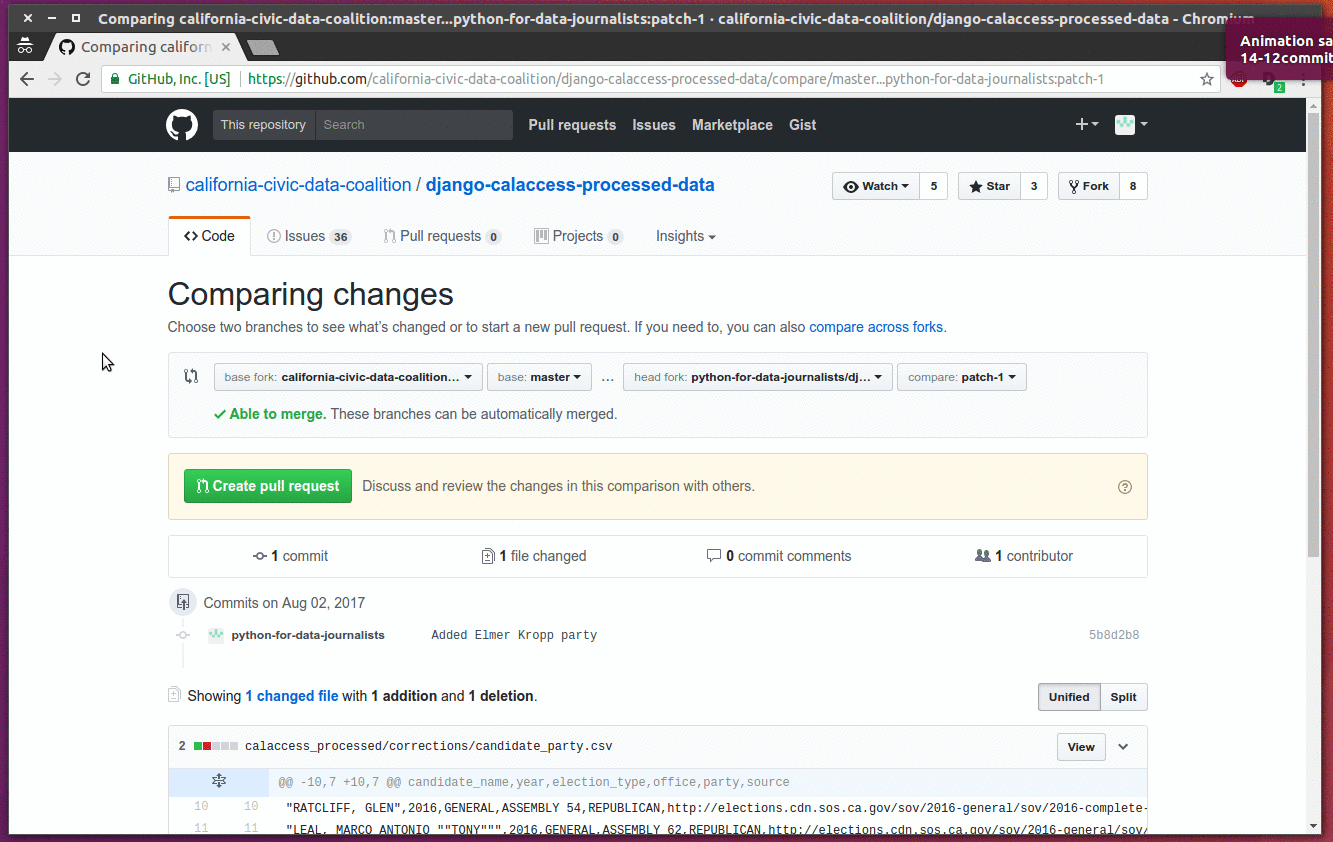This screenshot has height=842, width=1333.
Task: Open the base fork dropdown
Action: tap(348, 377)
